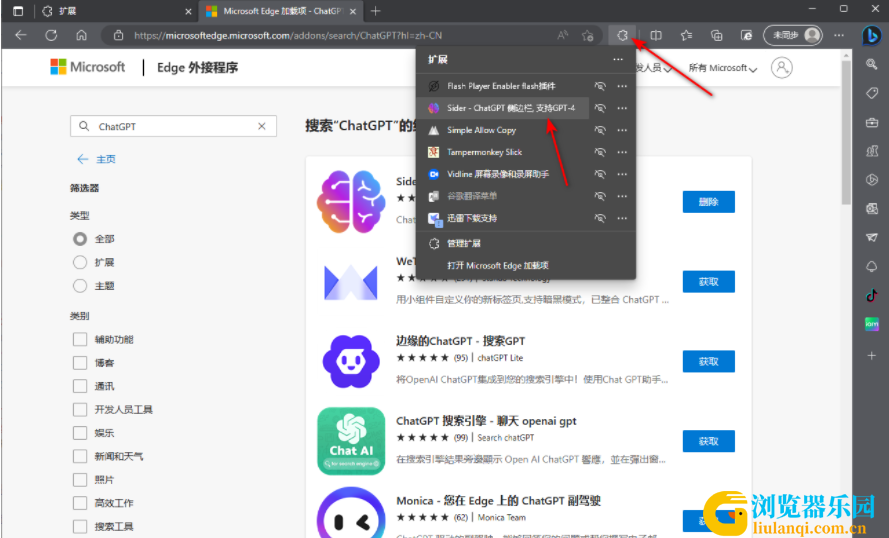Click 获取 for 边缘的ChatGPT - 搜索GPT

point(708,362)
